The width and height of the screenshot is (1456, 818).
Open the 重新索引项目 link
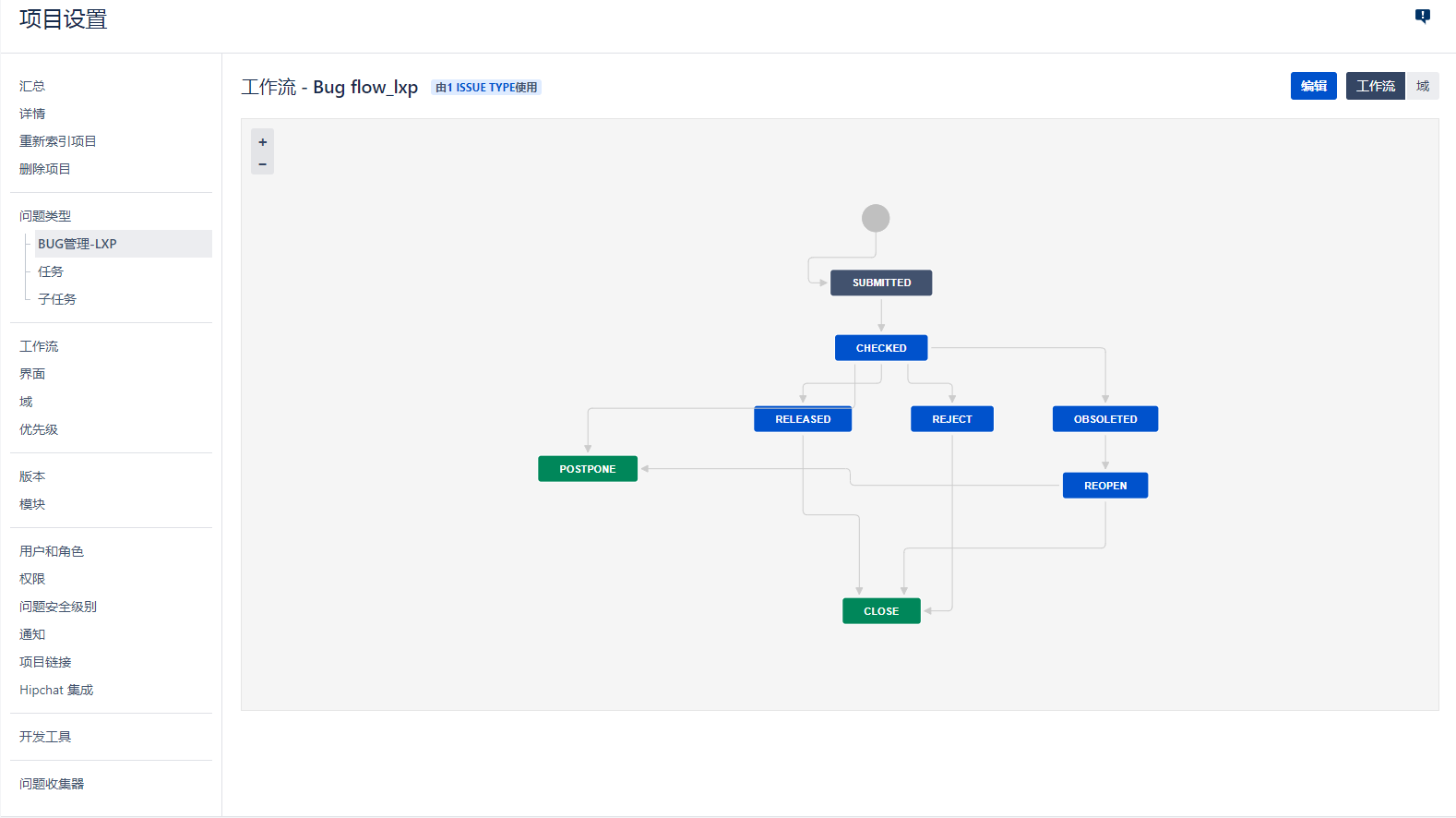click(x=58, y=141)
